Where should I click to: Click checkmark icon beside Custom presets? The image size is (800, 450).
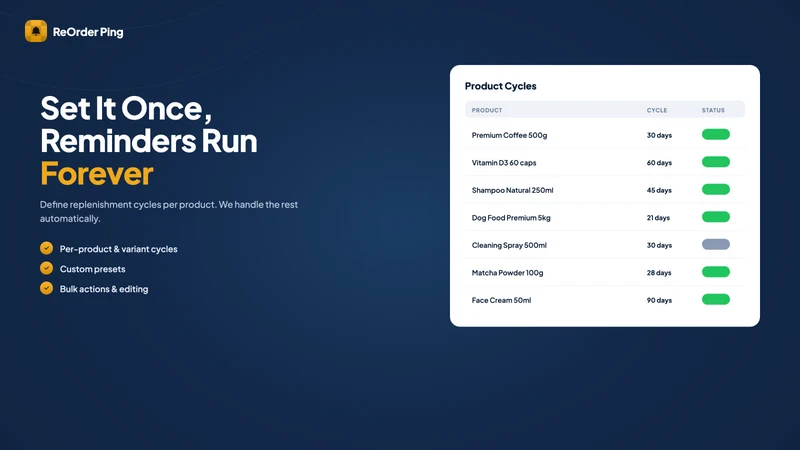coord(46,268)
